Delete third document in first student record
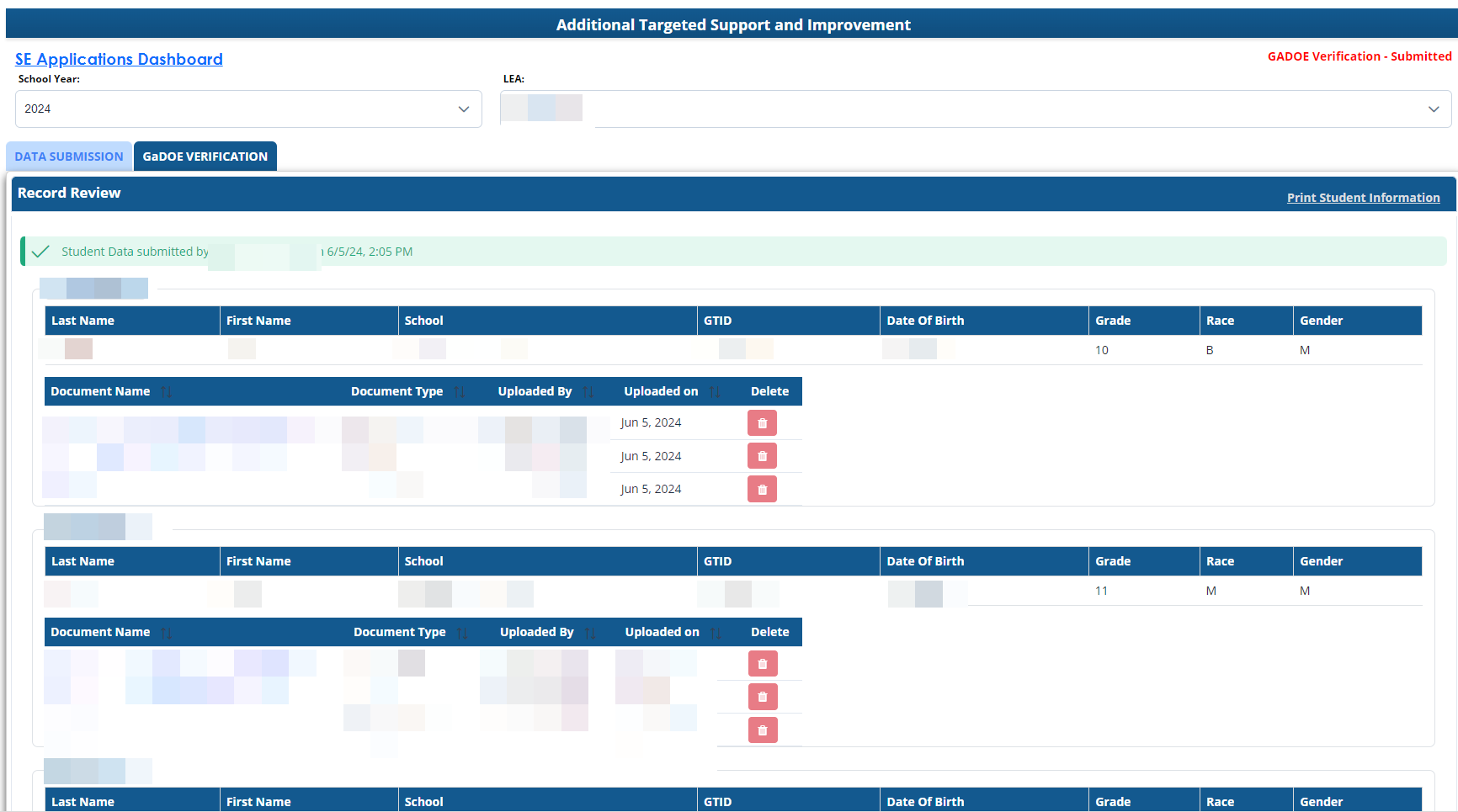The height and width of the screenshot is (812, 1458). pyautogui.click(x=762, y=490)
